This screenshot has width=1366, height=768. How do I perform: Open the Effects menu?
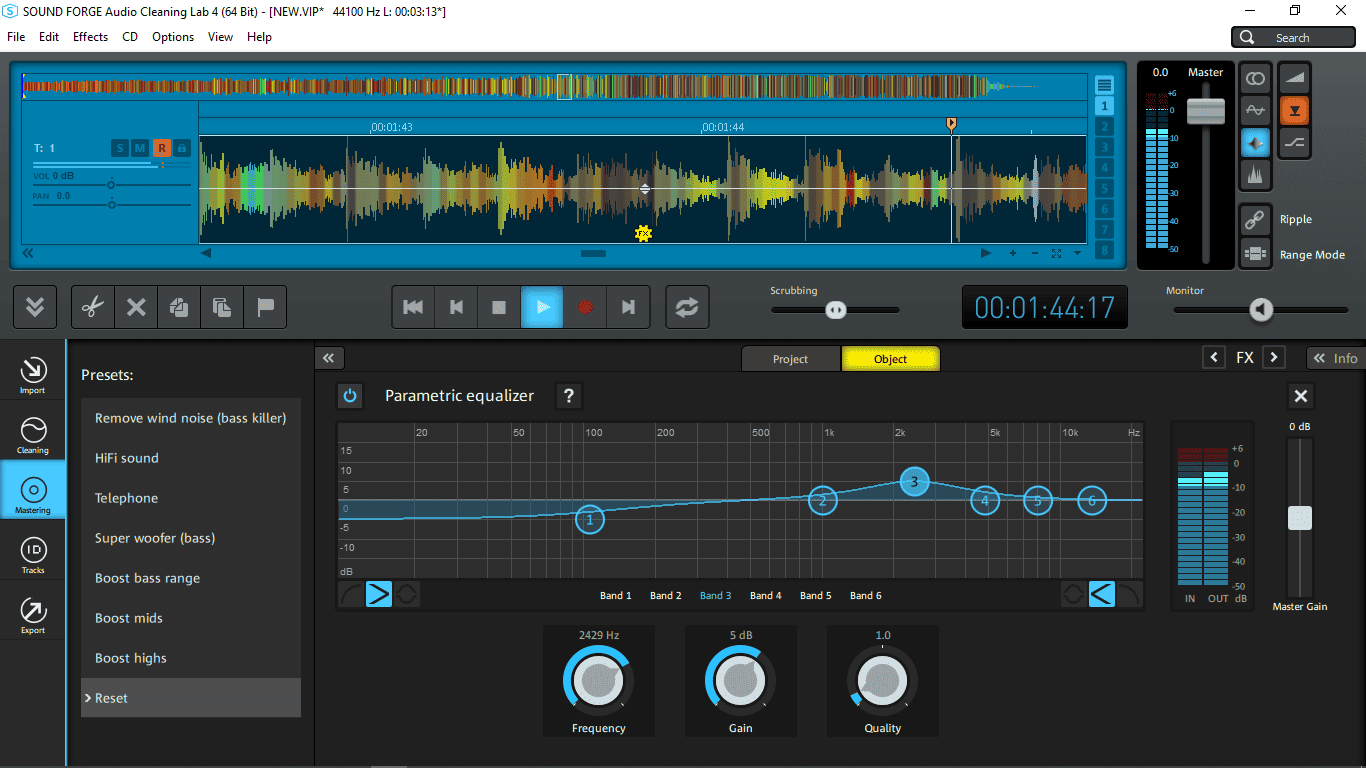[90, 37]
